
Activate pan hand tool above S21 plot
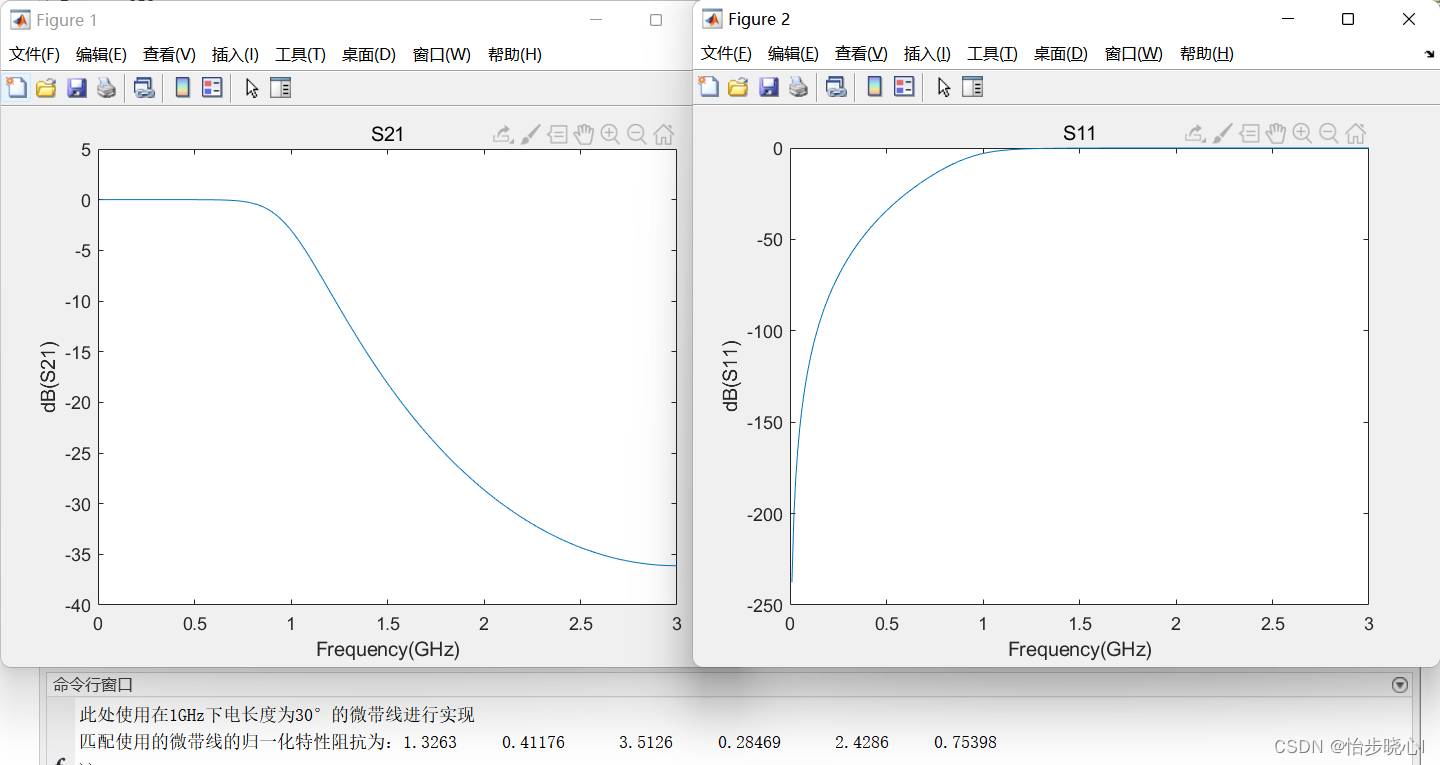[583, 134]
